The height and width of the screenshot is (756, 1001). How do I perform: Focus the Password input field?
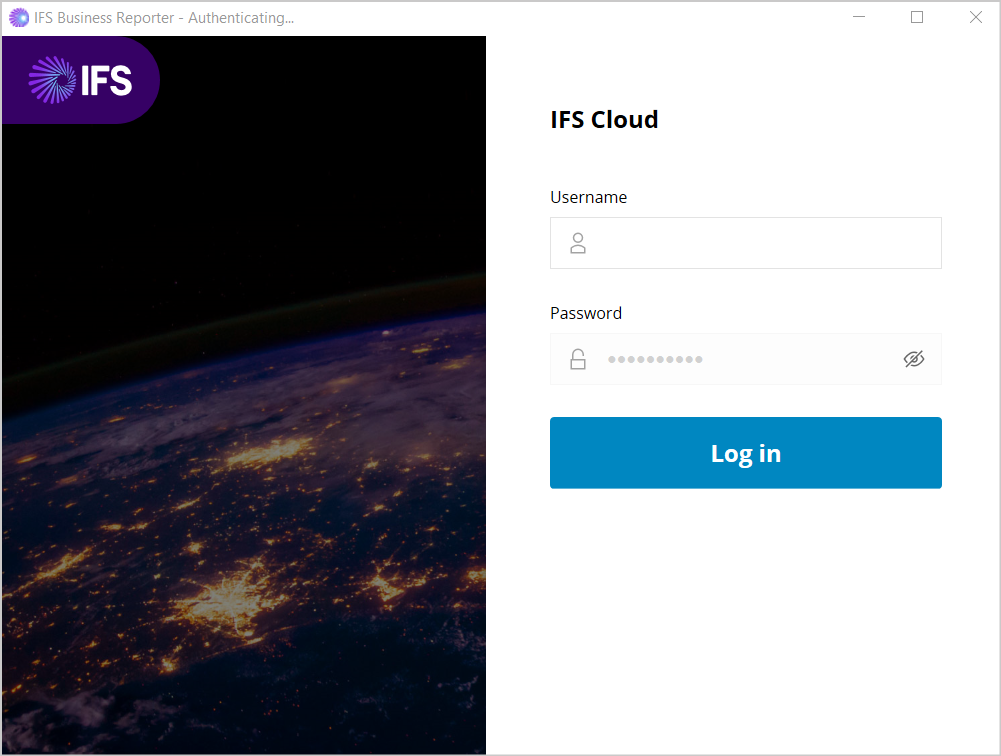[x=745, y=358]
